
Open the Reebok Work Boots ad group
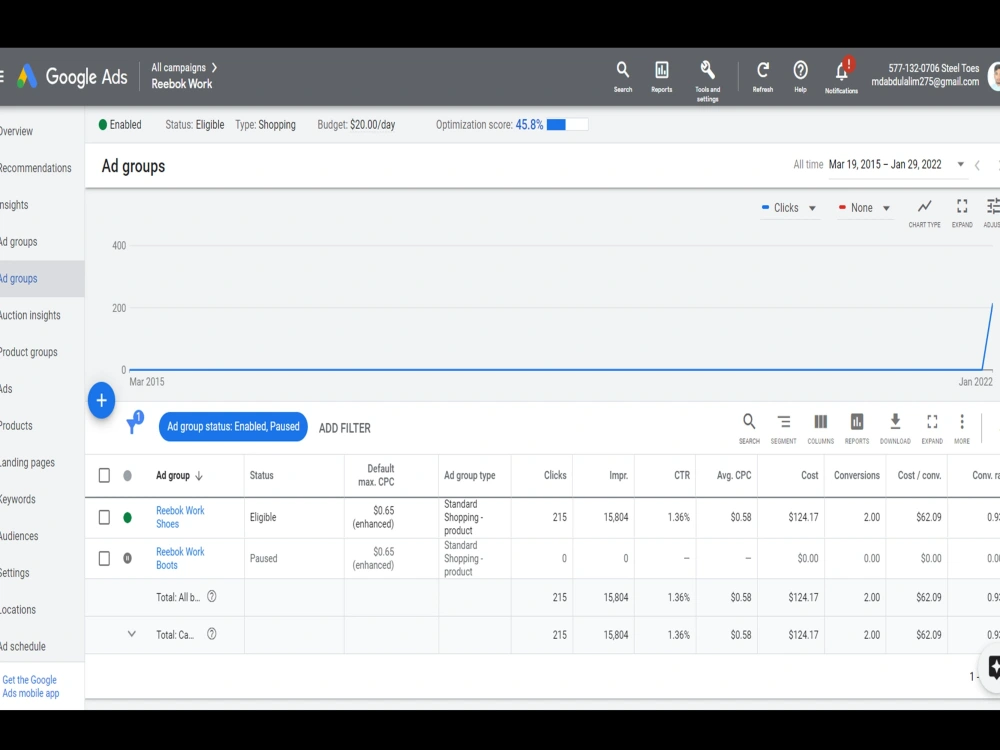pyautogui.click(x=180, y=558)
